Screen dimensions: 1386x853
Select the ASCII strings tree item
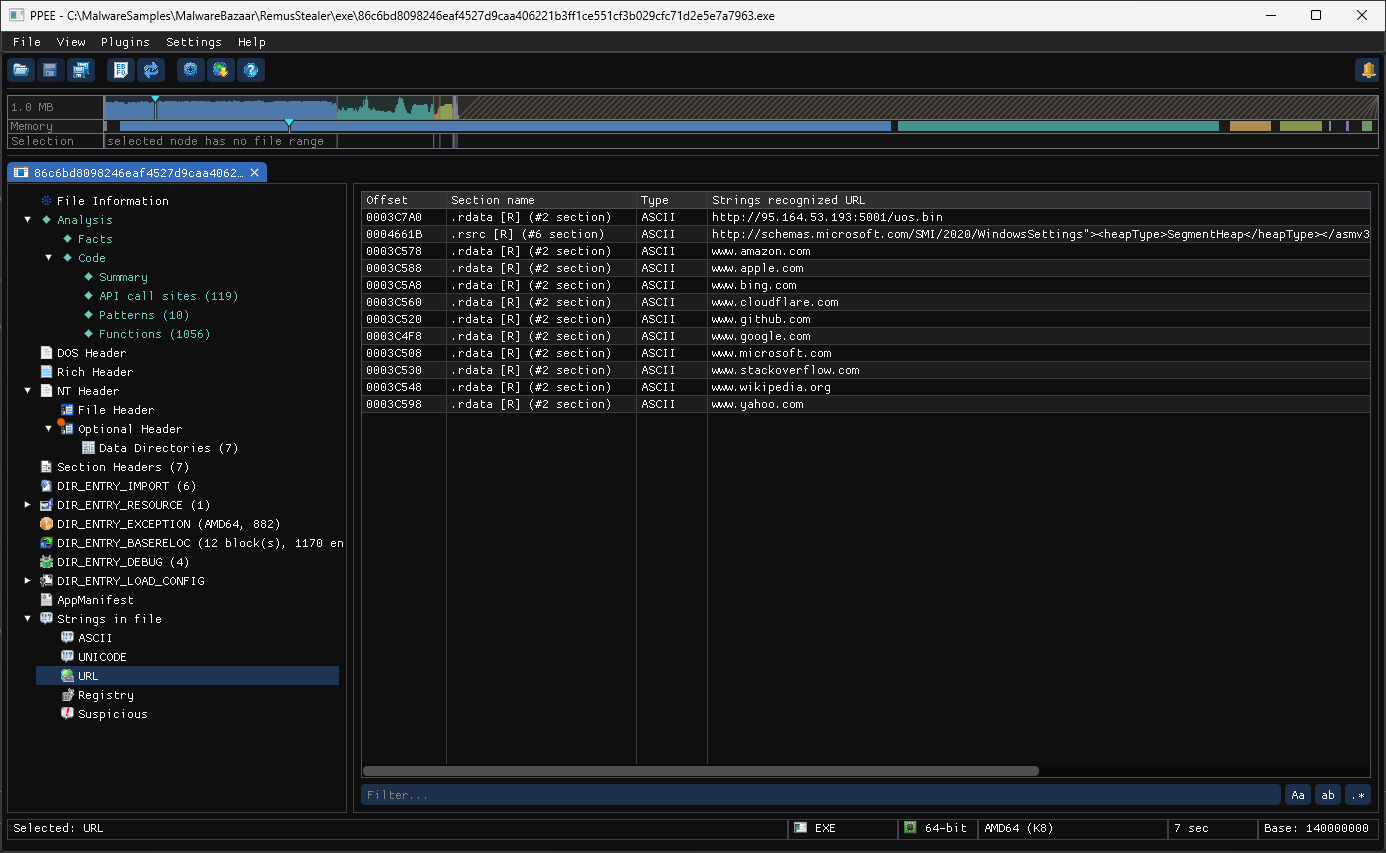pos(95,638)
